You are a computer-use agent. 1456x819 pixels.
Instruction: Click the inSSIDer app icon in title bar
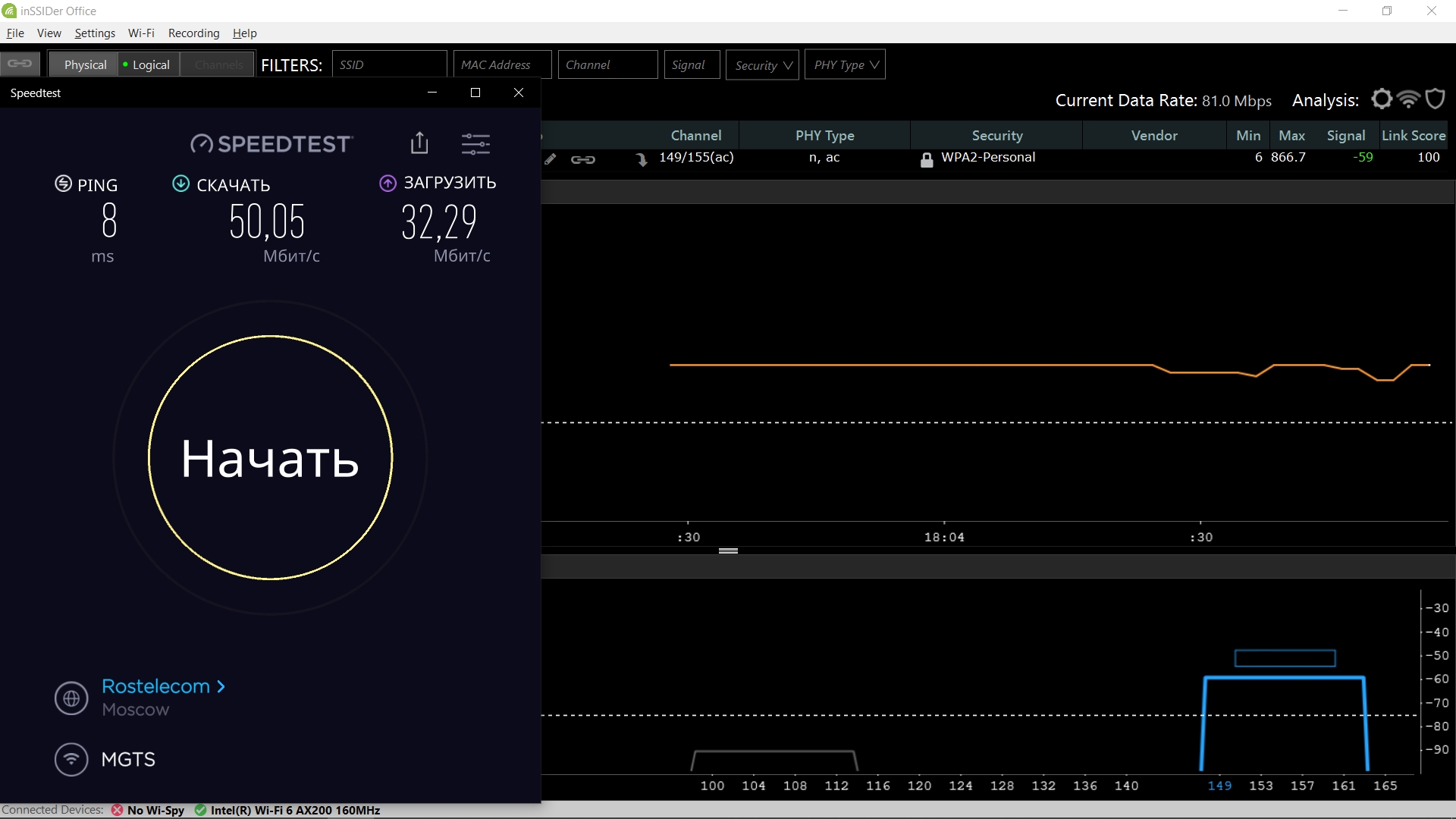click(x=9, y=11)
